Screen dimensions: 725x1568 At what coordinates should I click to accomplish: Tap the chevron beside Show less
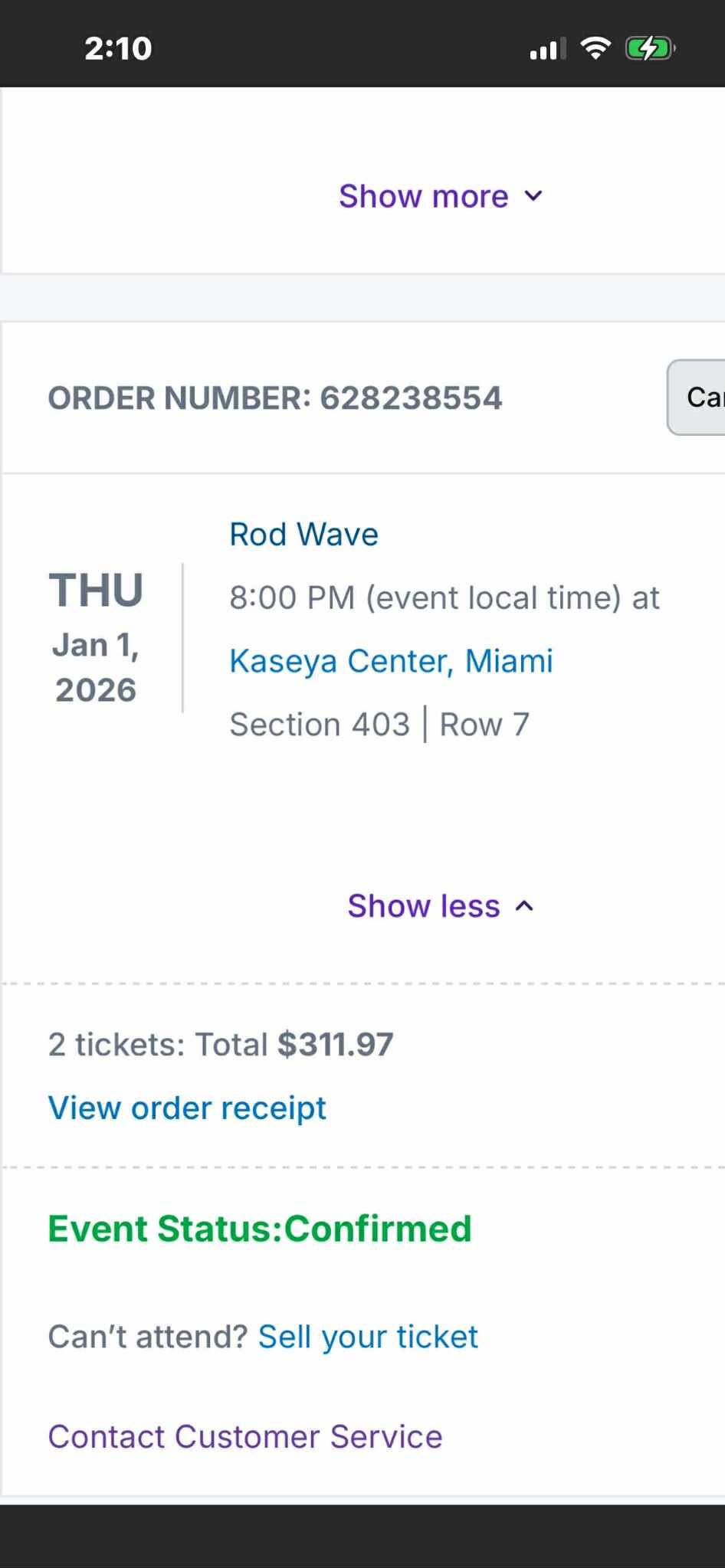[525, 906]
